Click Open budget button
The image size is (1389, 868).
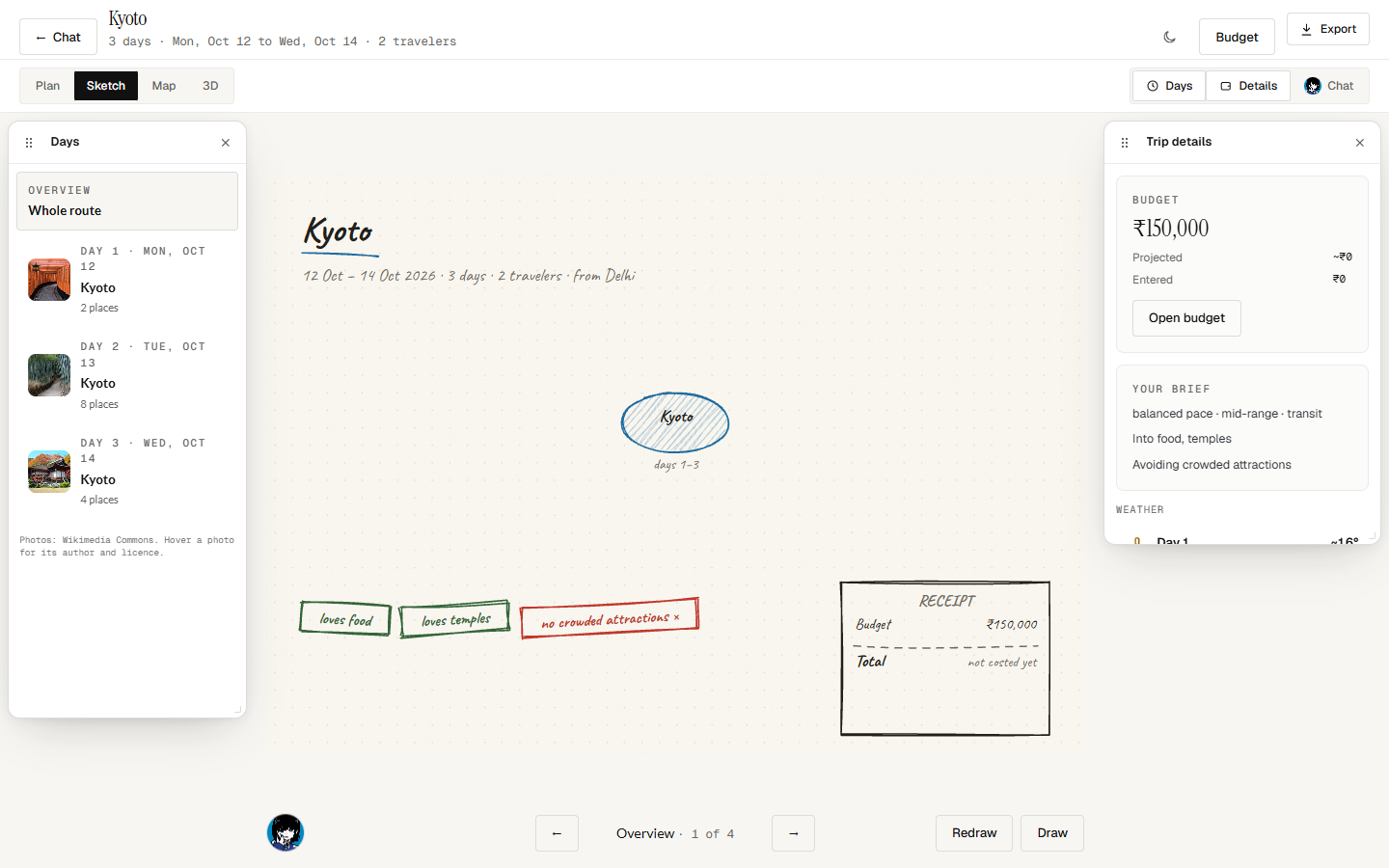[1186, 318]
